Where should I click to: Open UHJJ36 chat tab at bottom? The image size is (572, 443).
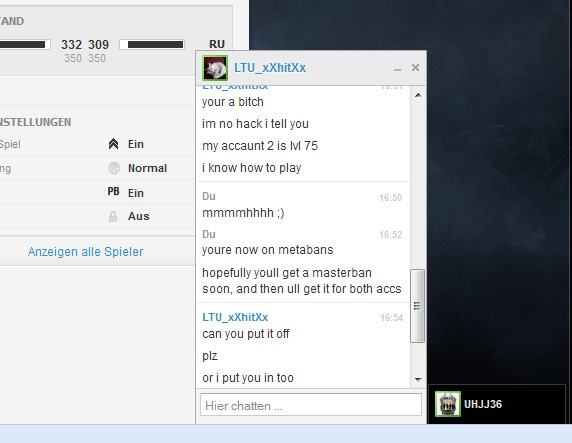(x=497, y=404)
